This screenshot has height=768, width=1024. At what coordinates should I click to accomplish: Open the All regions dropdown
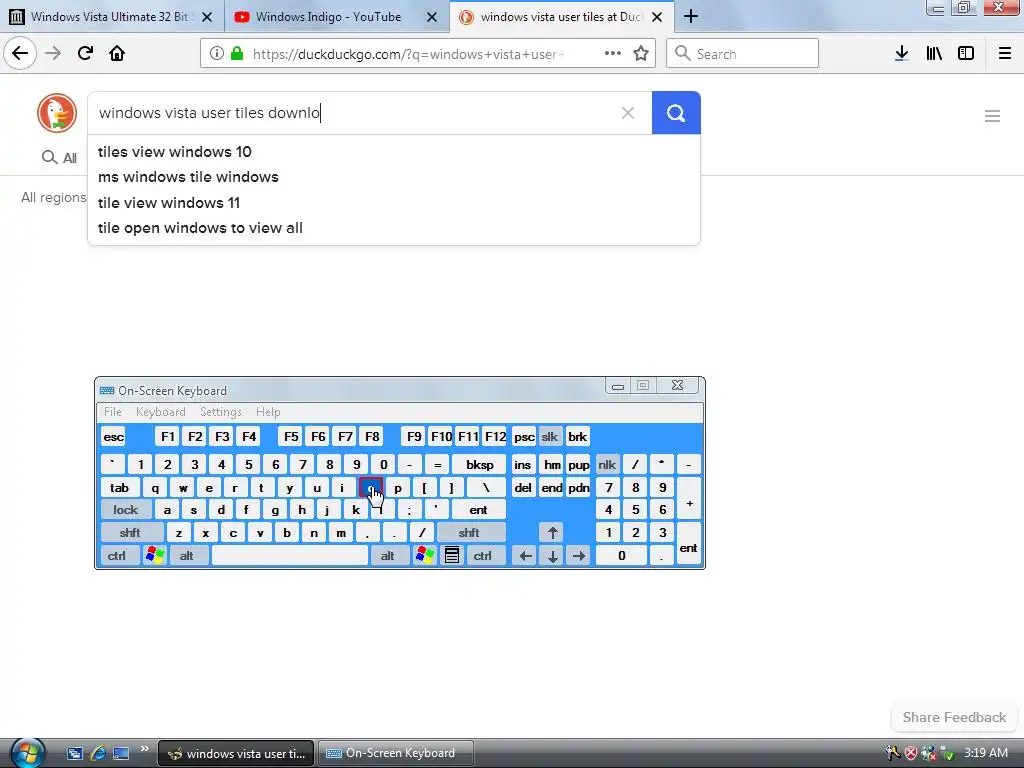click(54, 197)
